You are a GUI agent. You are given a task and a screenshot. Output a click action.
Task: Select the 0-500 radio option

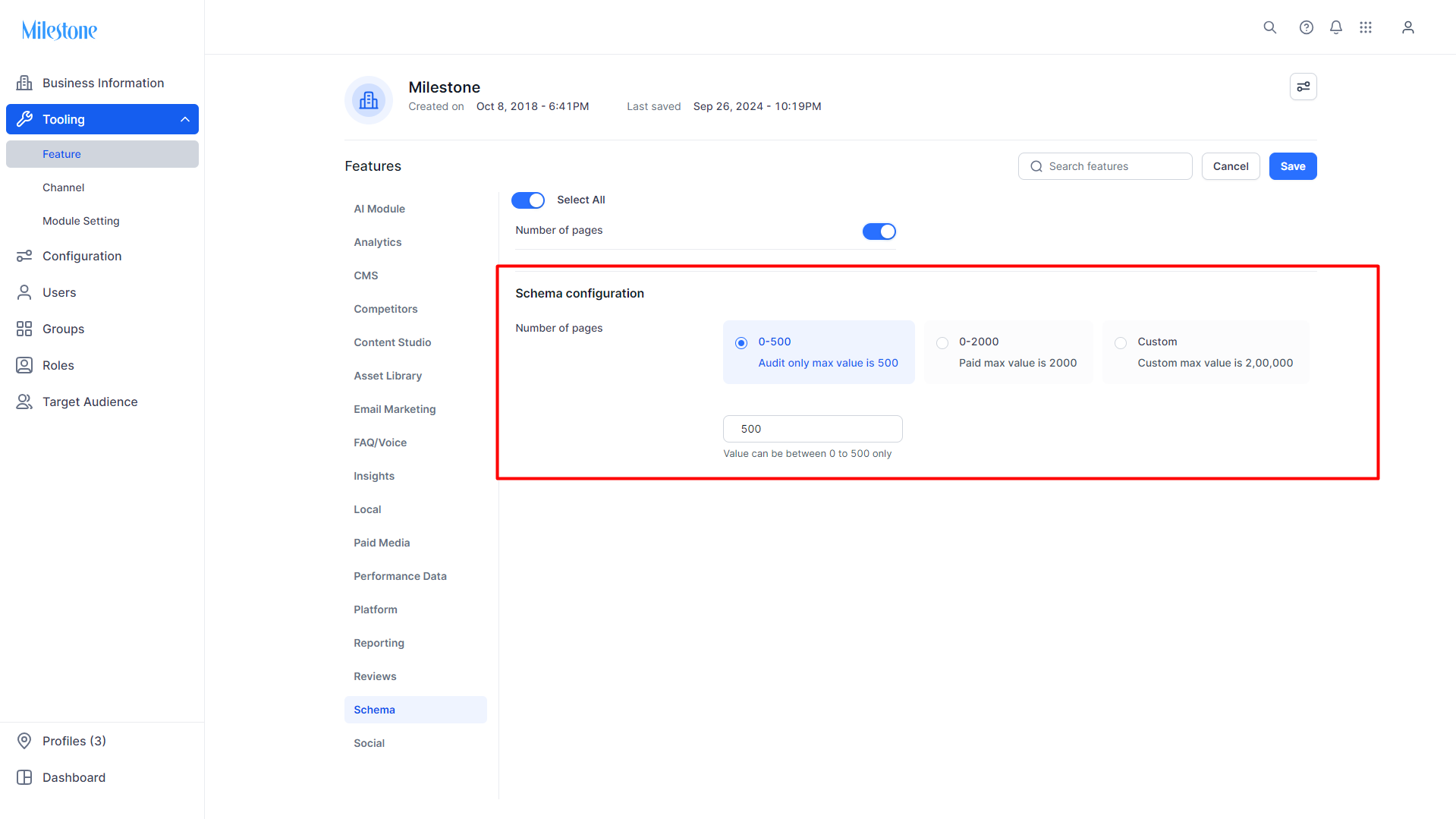click(x=741, y=343)
